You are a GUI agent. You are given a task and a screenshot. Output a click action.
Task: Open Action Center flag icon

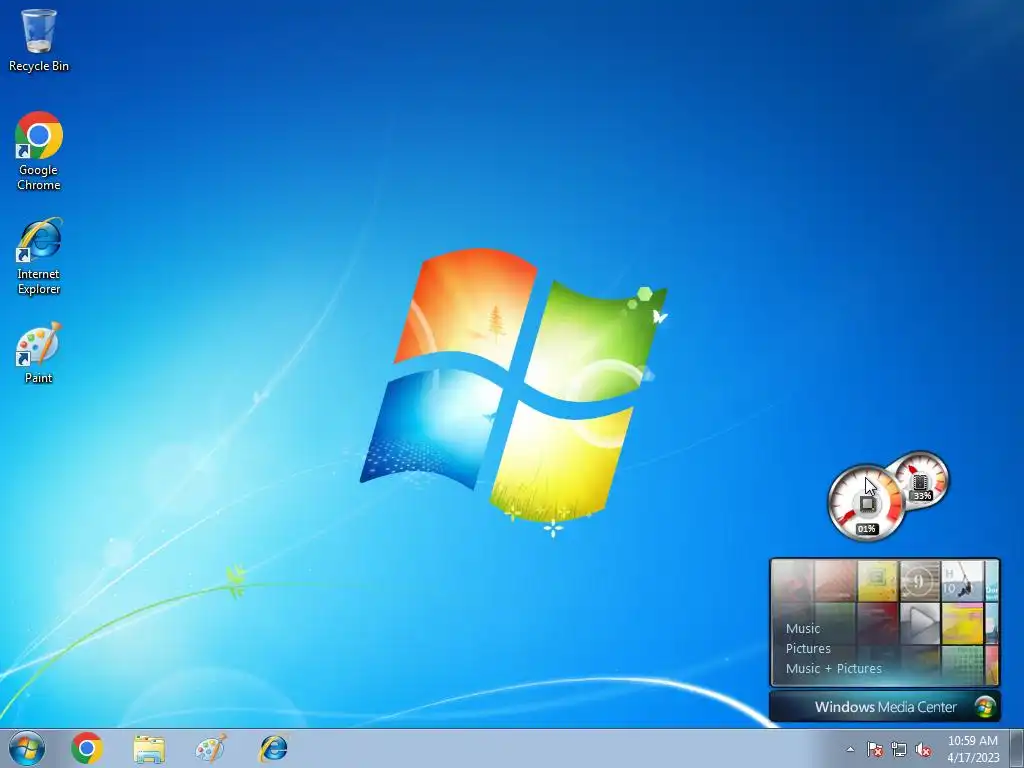874,749
